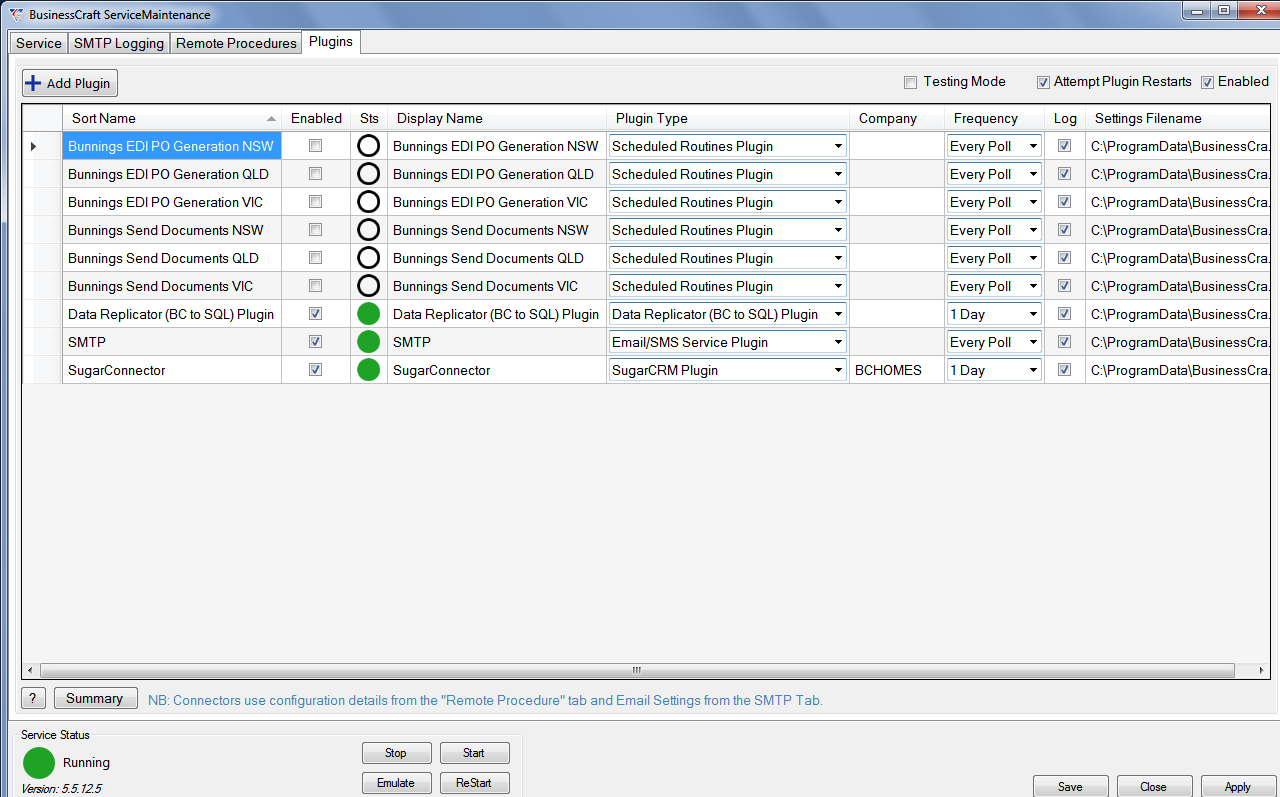The image size is (1280, 797).
Task: Disable the Data Replicator (BC to SQL) plugin
Action: (315, 314)
